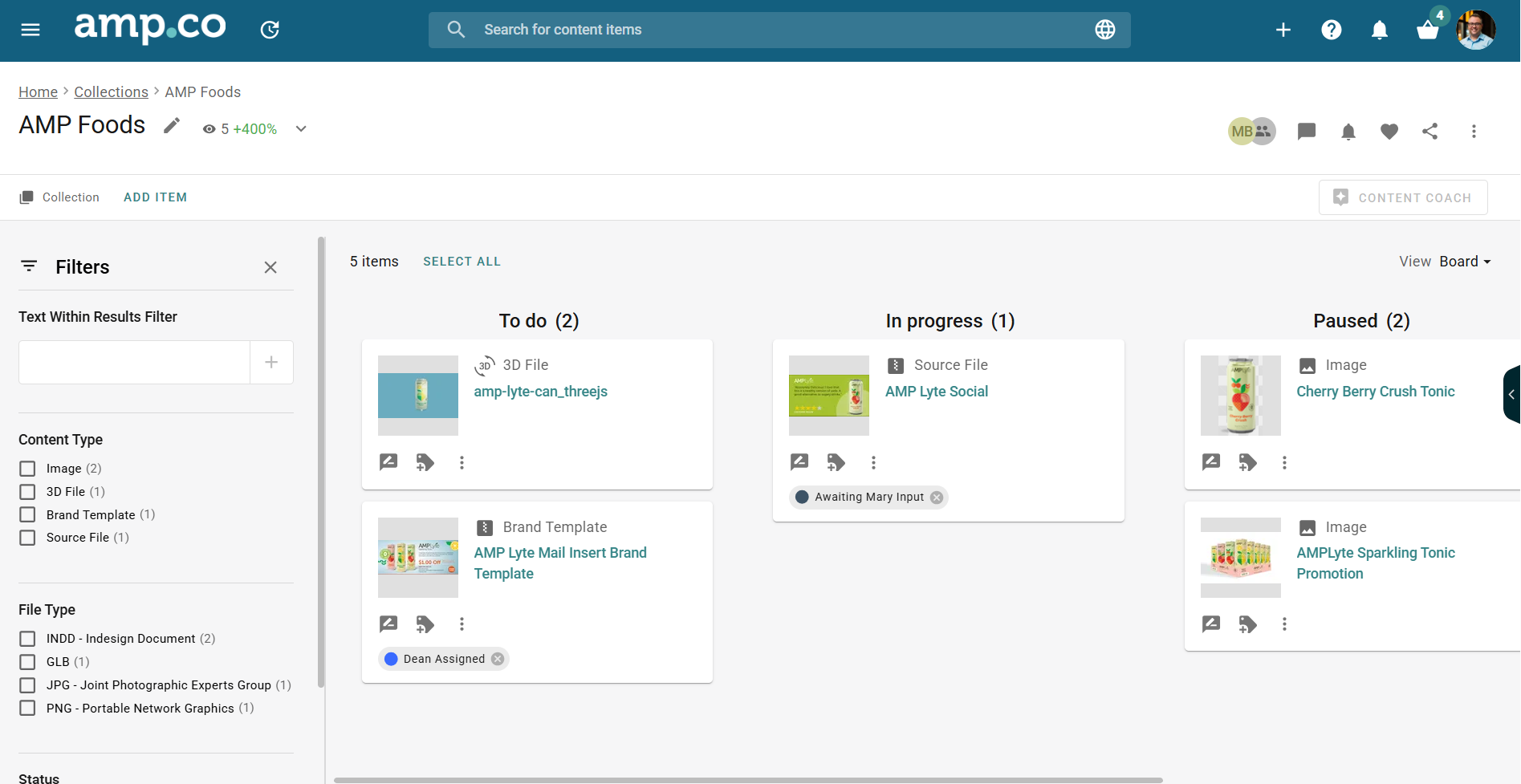Click the search magnifier icon
The image size is (1521, 784).
[456, 30]
